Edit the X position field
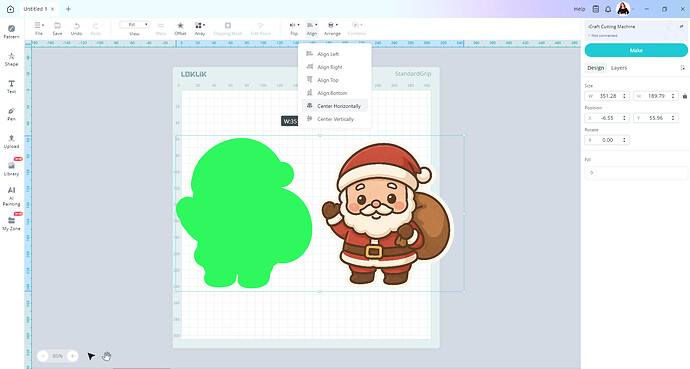The height and width of the screenshot is (369, 690). tap(607, 118)
